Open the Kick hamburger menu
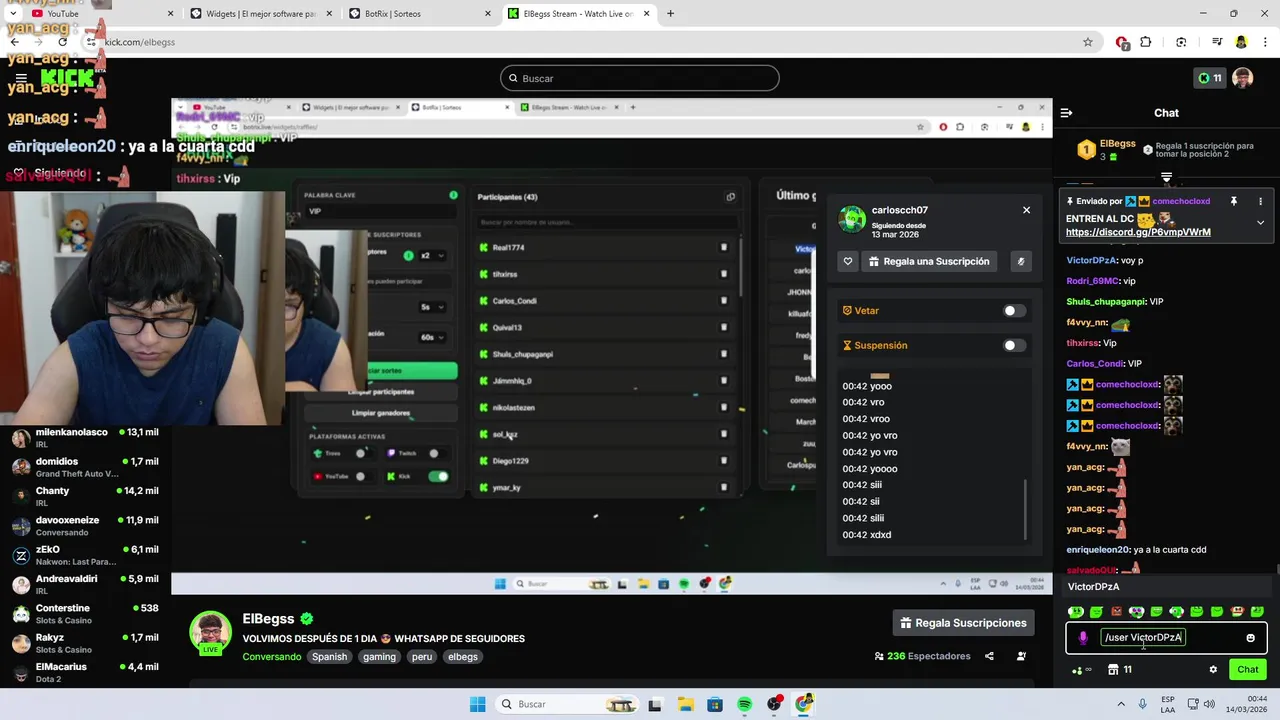The height and width of the screenshot is (720, 1280). (21, 78)
